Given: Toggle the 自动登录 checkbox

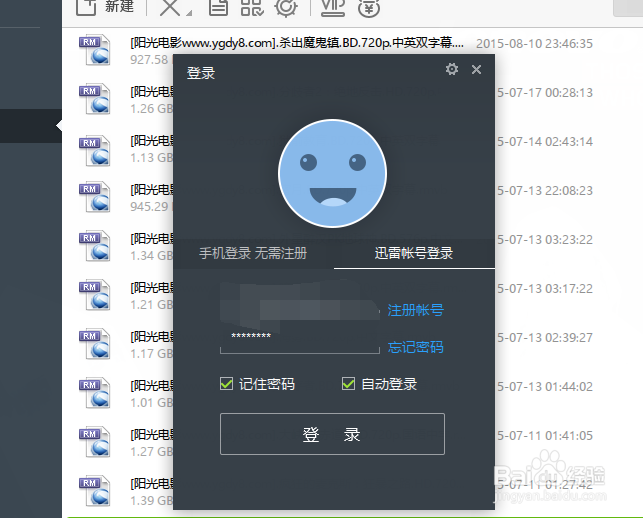Looking at the screenshot, I should click(x=348, y=384).
